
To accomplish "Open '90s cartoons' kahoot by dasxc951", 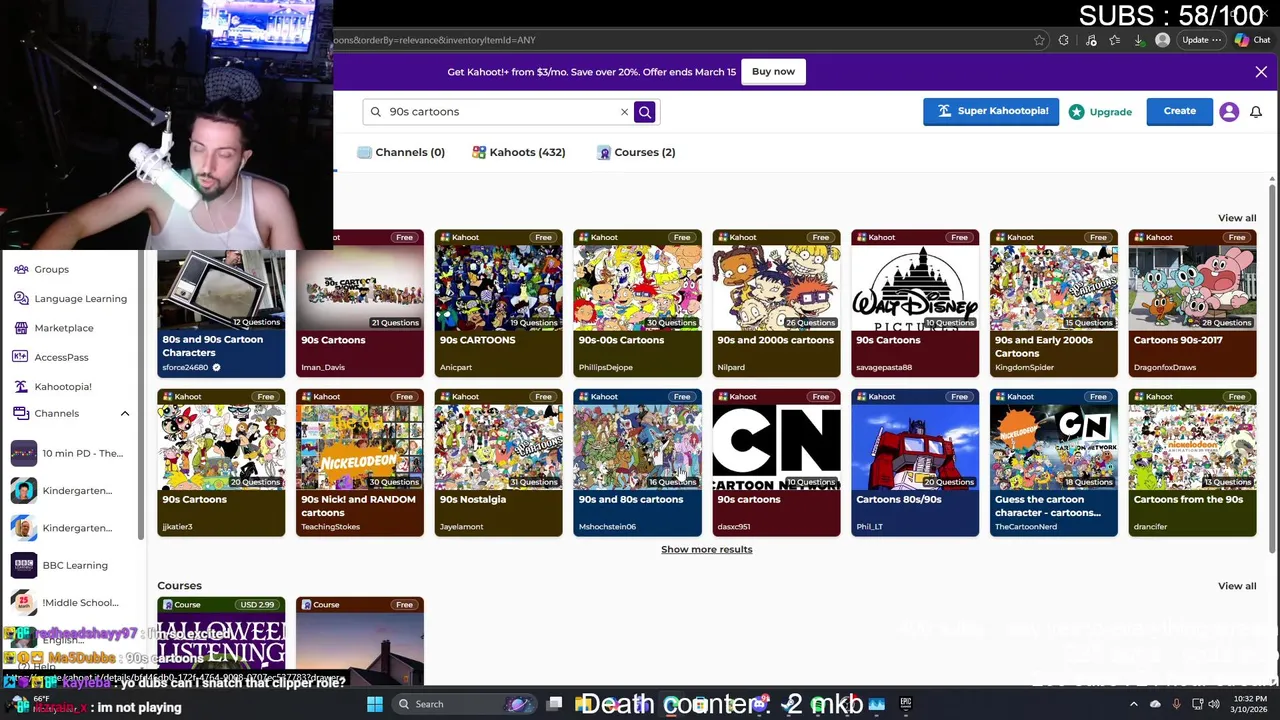I will 777,463.
